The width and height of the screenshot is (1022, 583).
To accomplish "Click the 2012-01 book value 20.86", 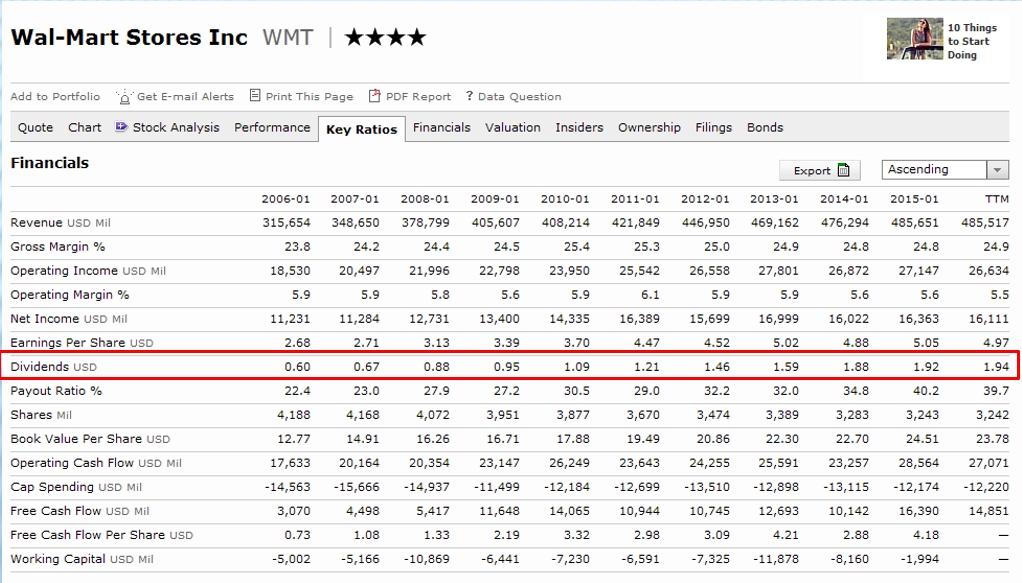I will coord(713,439).
